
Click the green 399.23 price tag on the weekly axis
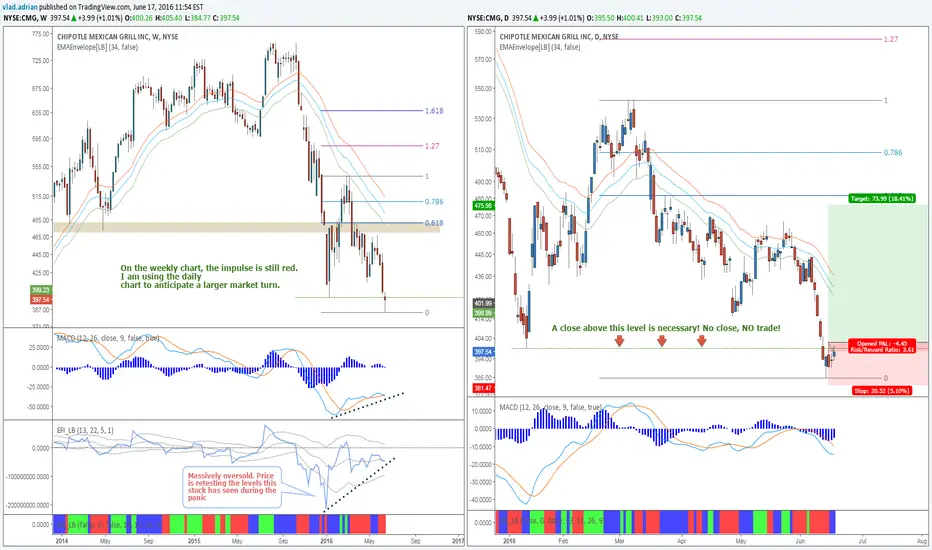(41, 290)
